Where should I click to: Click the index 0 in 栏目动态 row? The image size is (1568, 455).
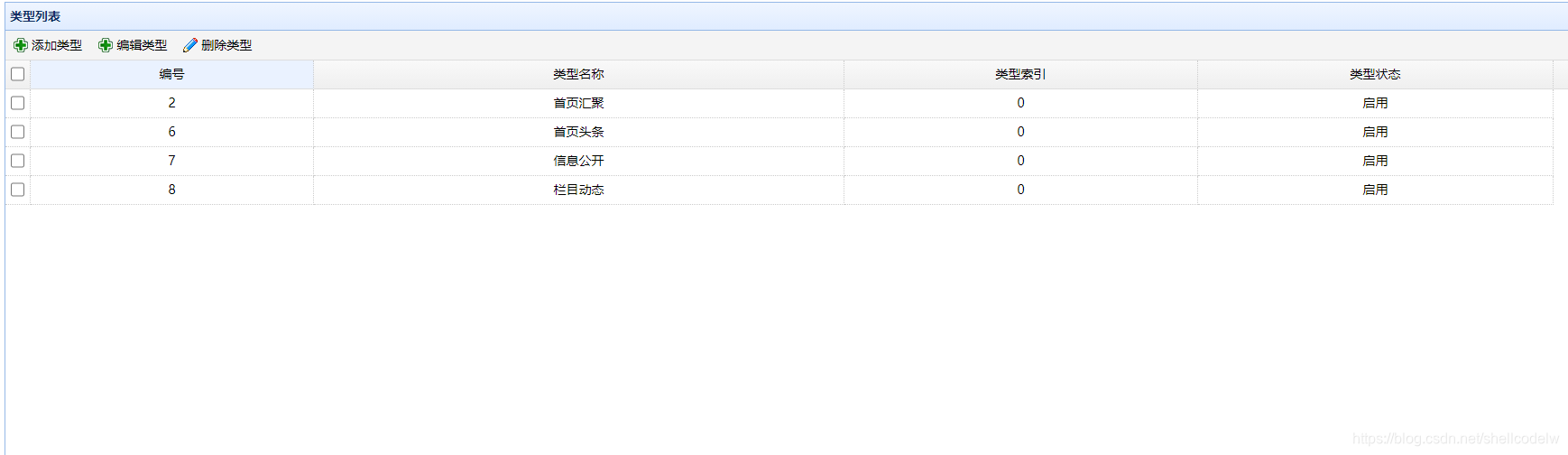point(1020,190)
